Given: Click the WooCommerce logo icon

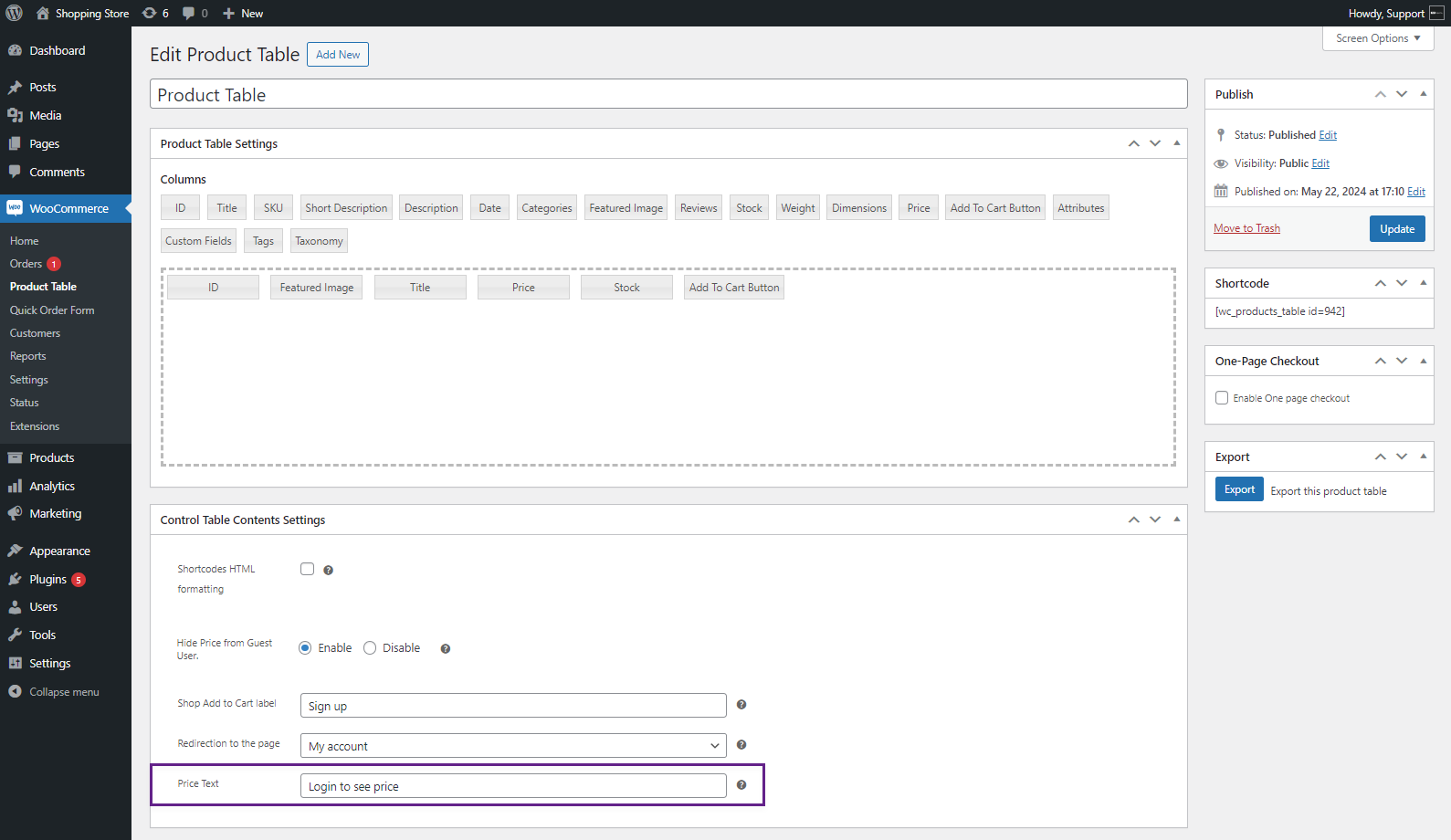Looking at the screenshot, I should (15, 208).
